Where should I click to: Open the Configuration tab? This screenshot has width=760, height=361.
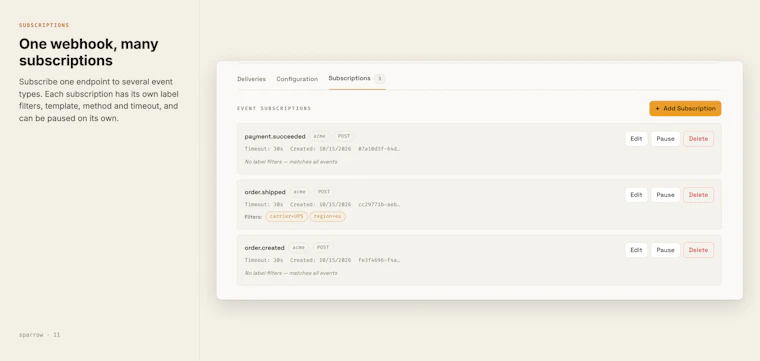click(297, 79)
